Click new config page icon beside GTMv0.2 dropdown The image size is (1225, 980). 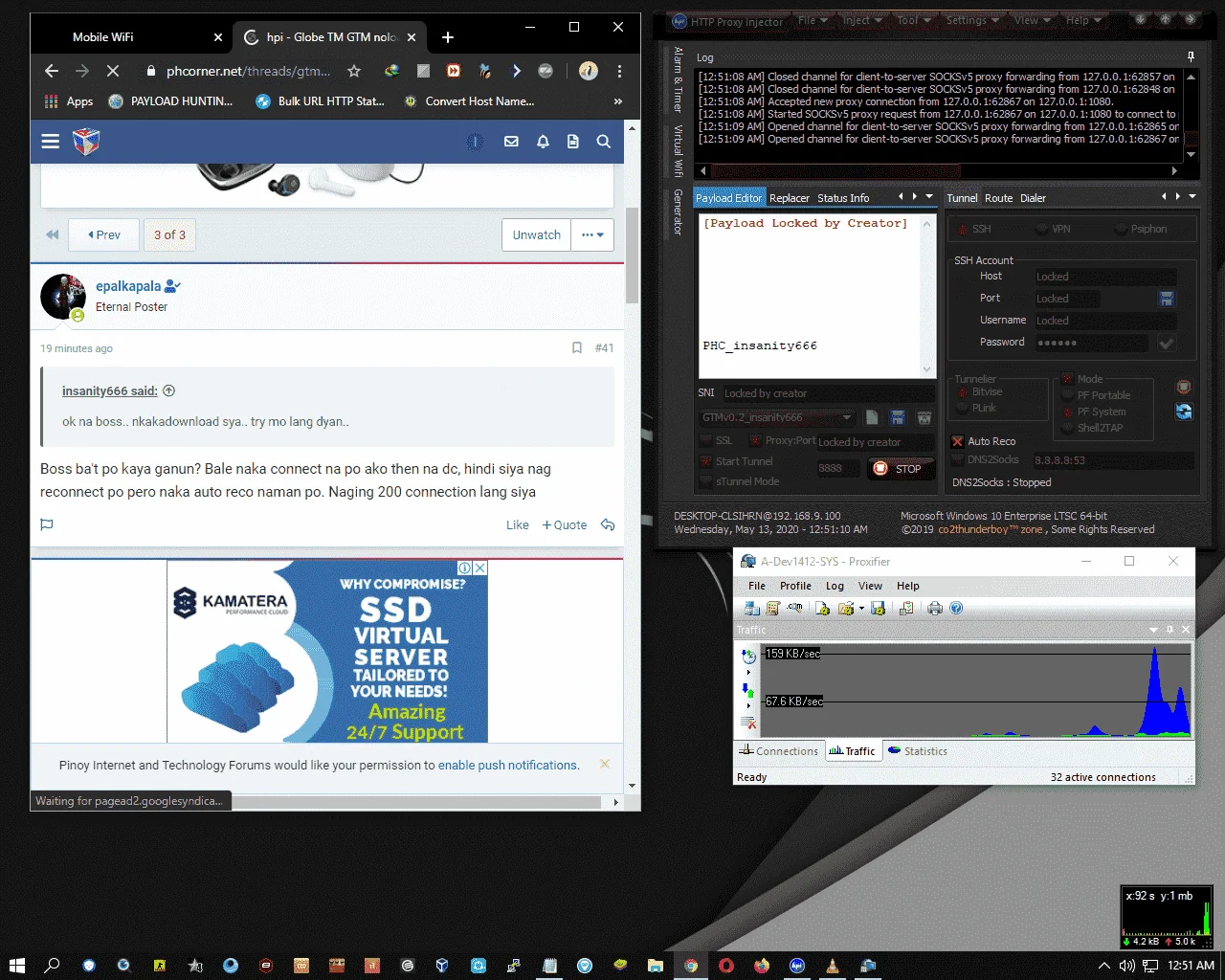872,417
